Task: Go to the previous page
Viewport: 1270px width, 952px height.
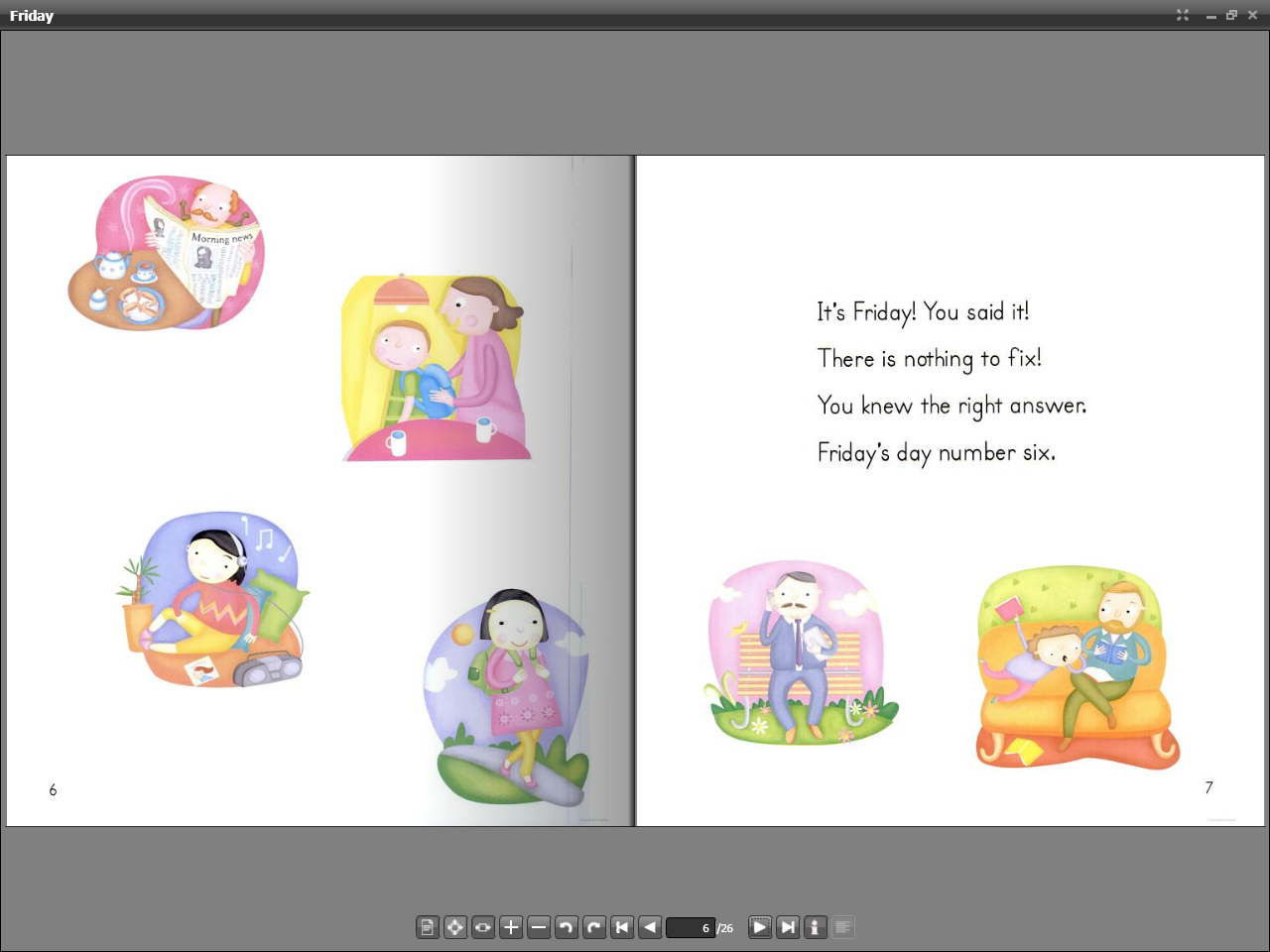Action: 650,927
